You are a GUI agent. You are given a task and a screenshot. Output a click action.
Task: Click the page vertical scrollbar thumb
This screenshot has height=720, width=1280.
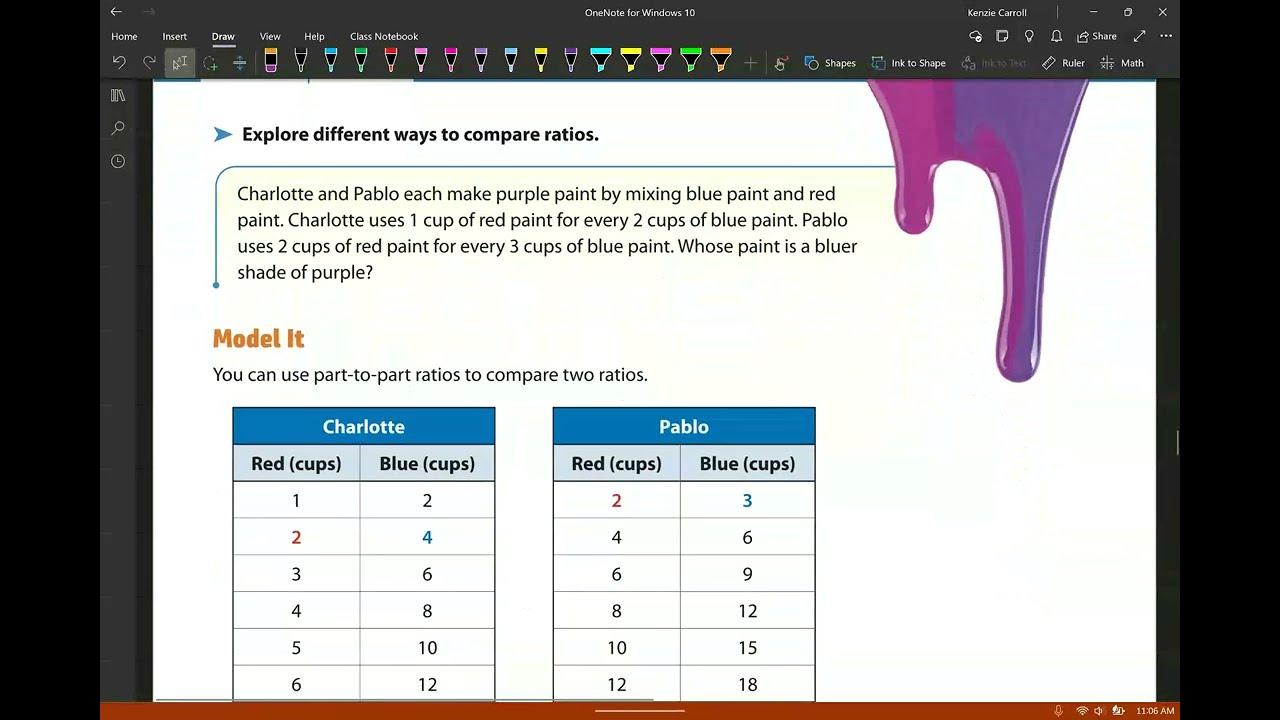click(x=1177, y=442)
